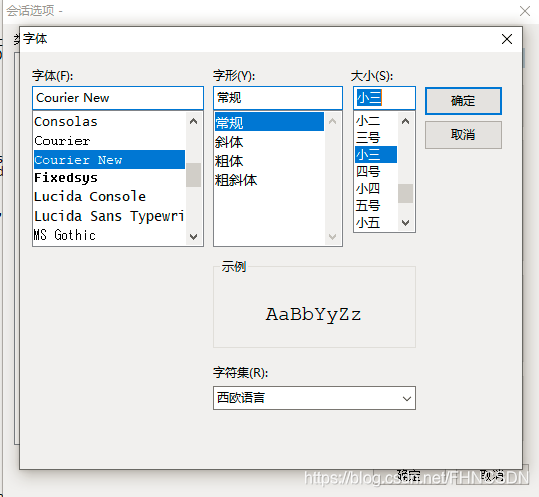Close the 字体 dialog with X
539x497 pixels.
507,39
